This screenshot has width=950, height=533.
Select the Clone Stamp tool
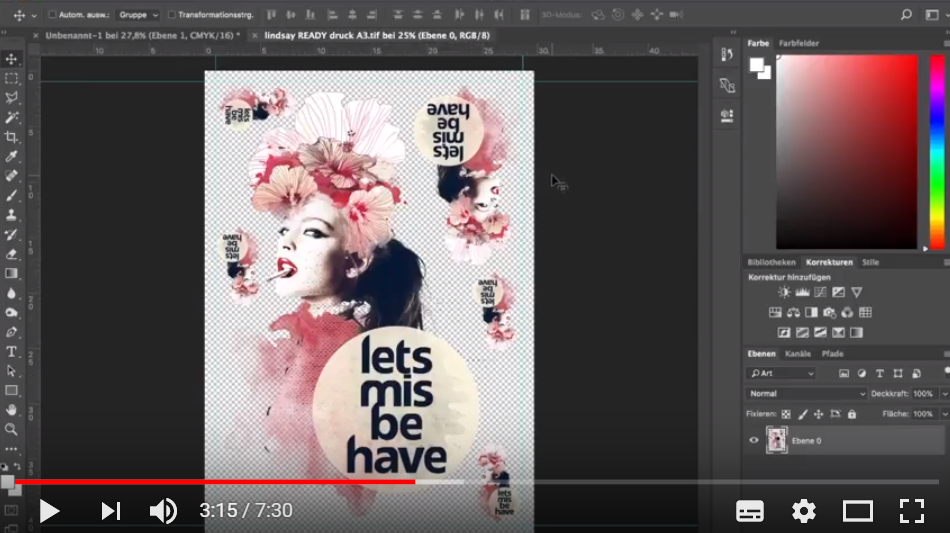[x=12, y=215]
